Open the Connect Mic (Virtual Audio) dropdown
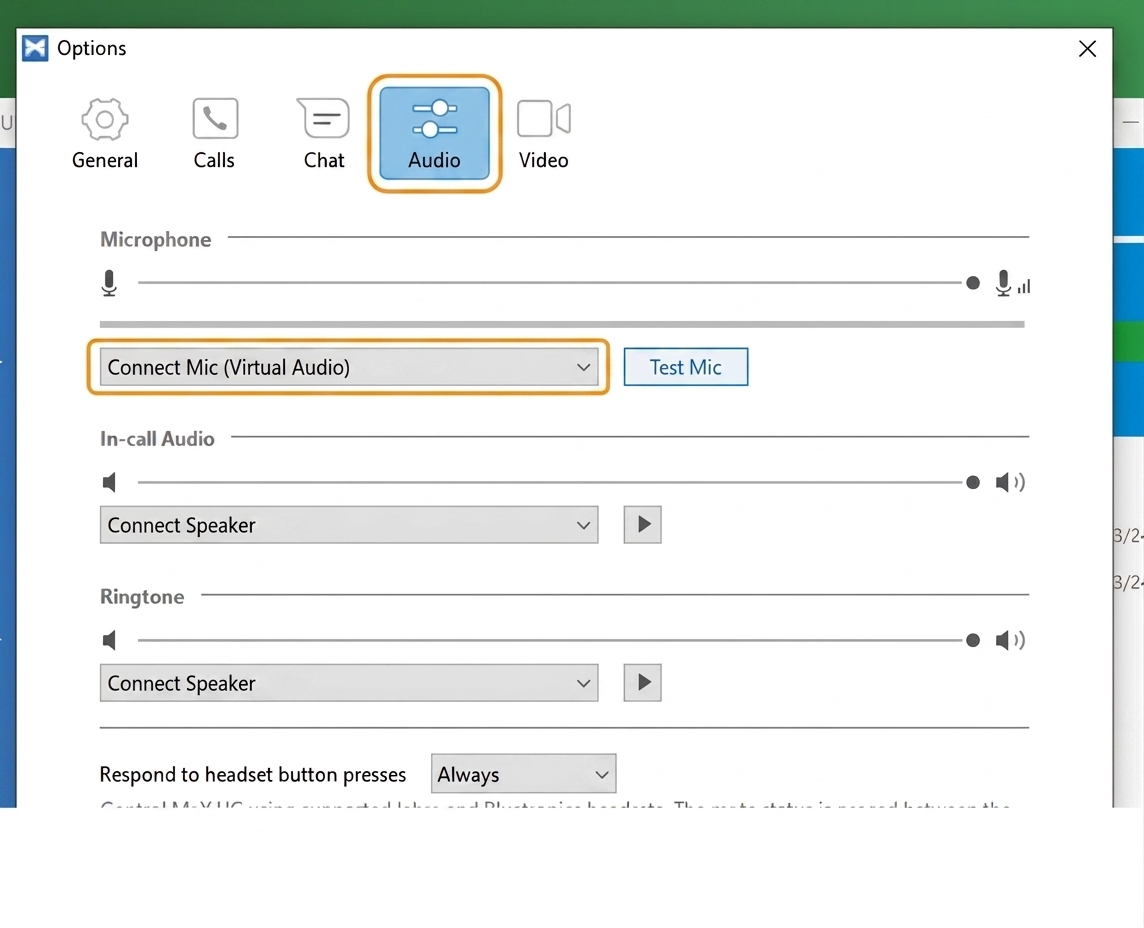This screenshot has height=928, width=1144. pyautogui.click(x=349, y=367)
